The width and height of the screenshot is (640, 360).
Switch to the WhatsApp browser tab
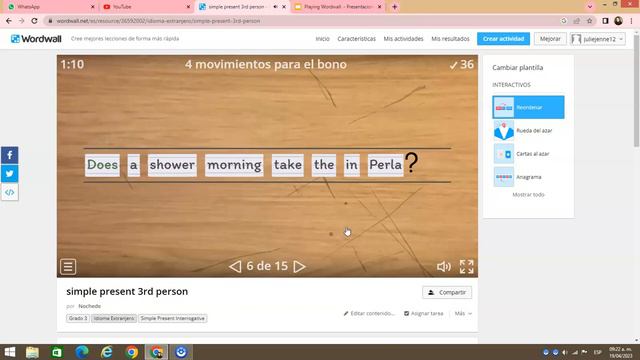50,7
